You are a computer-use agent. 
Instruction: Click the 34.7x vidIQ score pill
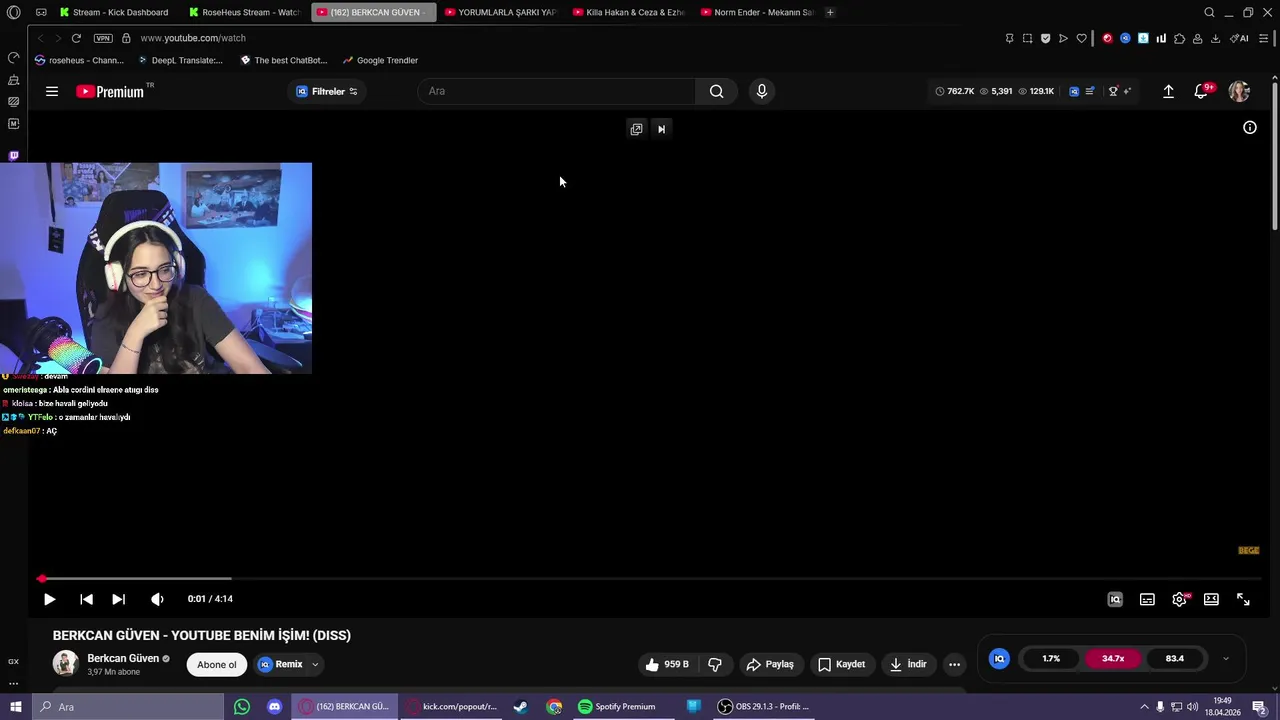click(x=1113, y=659)
